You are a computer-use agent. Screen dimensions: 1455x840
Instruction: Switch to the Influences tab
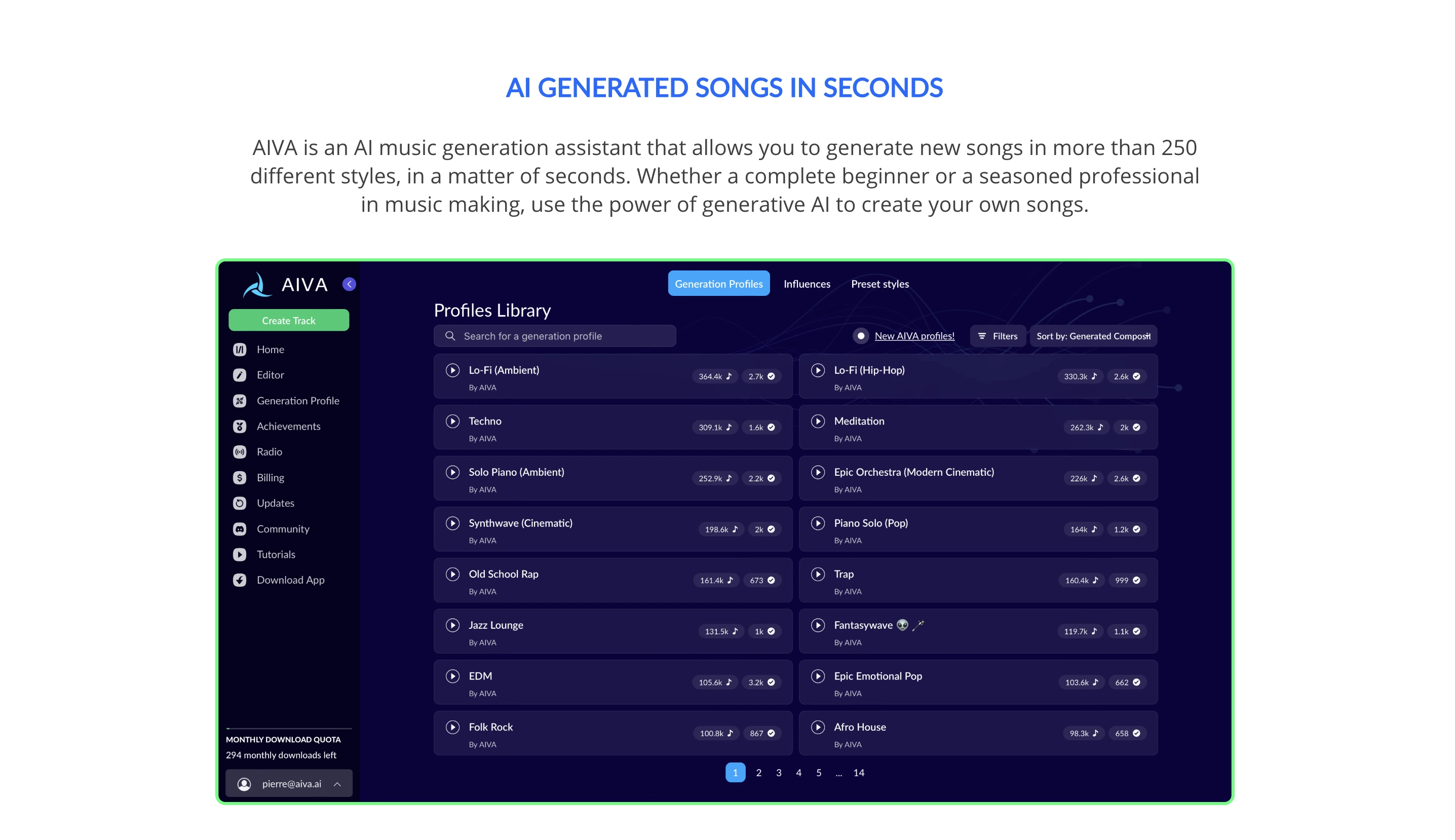tap(807, 284)
